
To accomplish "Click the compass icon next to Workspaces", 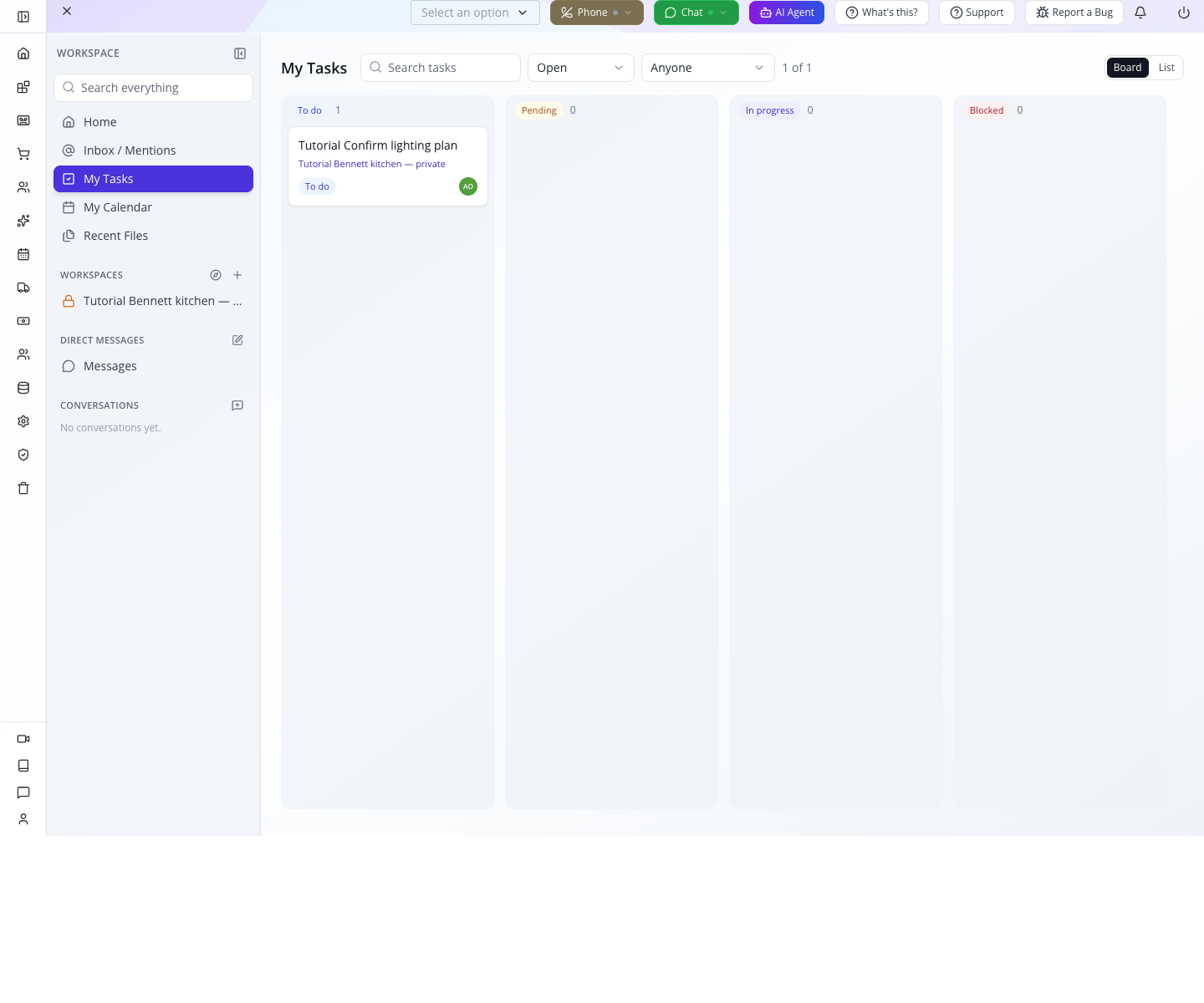I will [x=216, y=275].
